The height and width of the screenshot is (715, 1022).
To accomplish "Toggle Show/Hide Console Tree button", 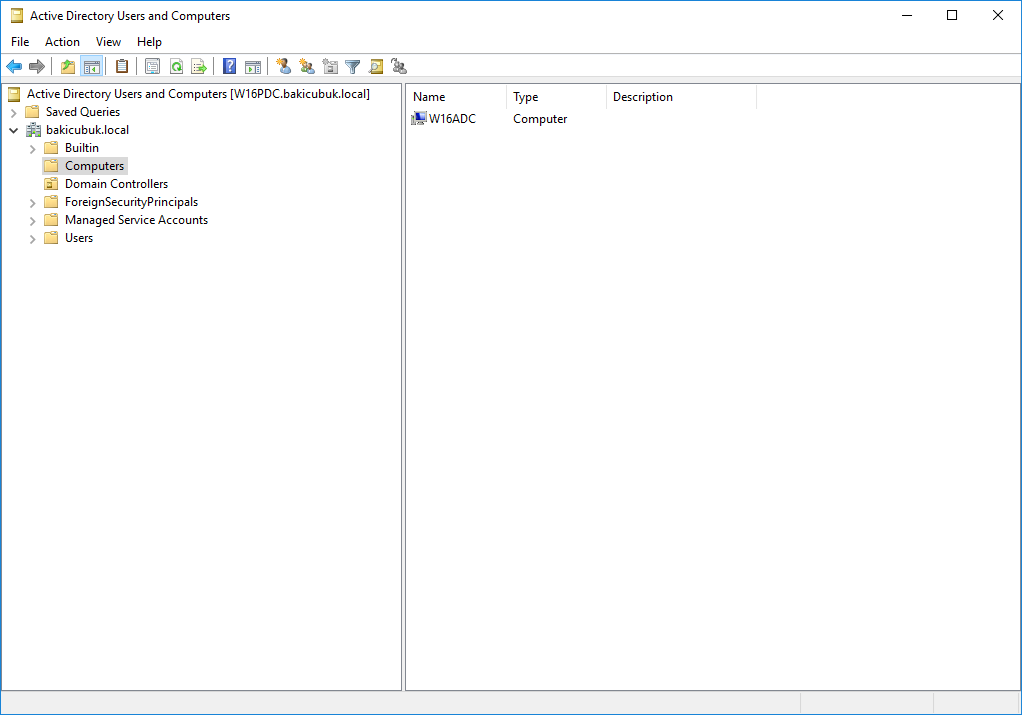I will [x=92, y=66].
